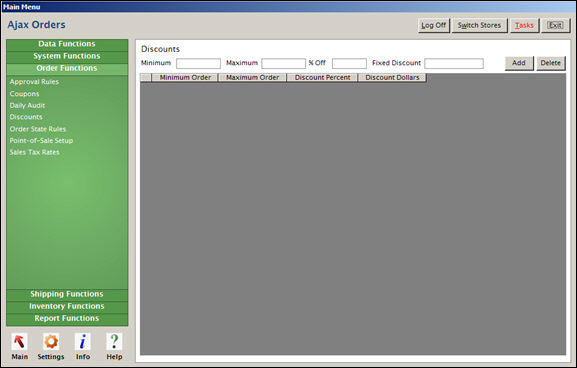Open the Help question mark icon

click(114, 341)
